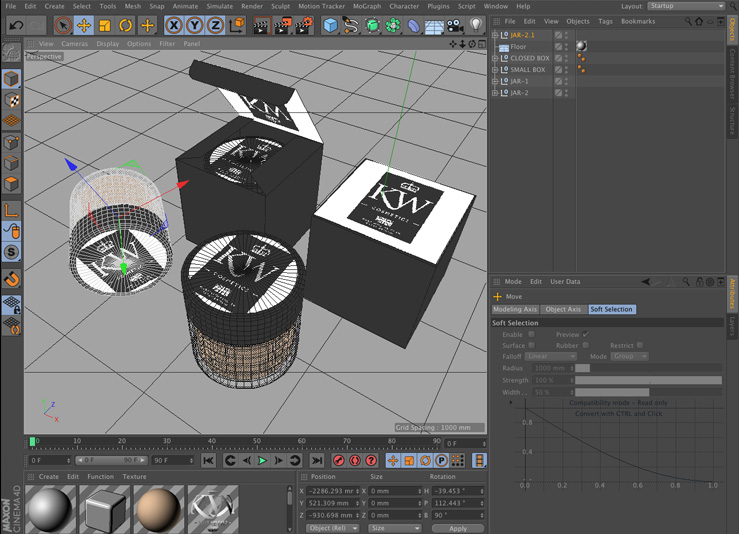Open the Object (Rel) dropdown
This screenshot has width=739, height=534.
pos(333,528)
